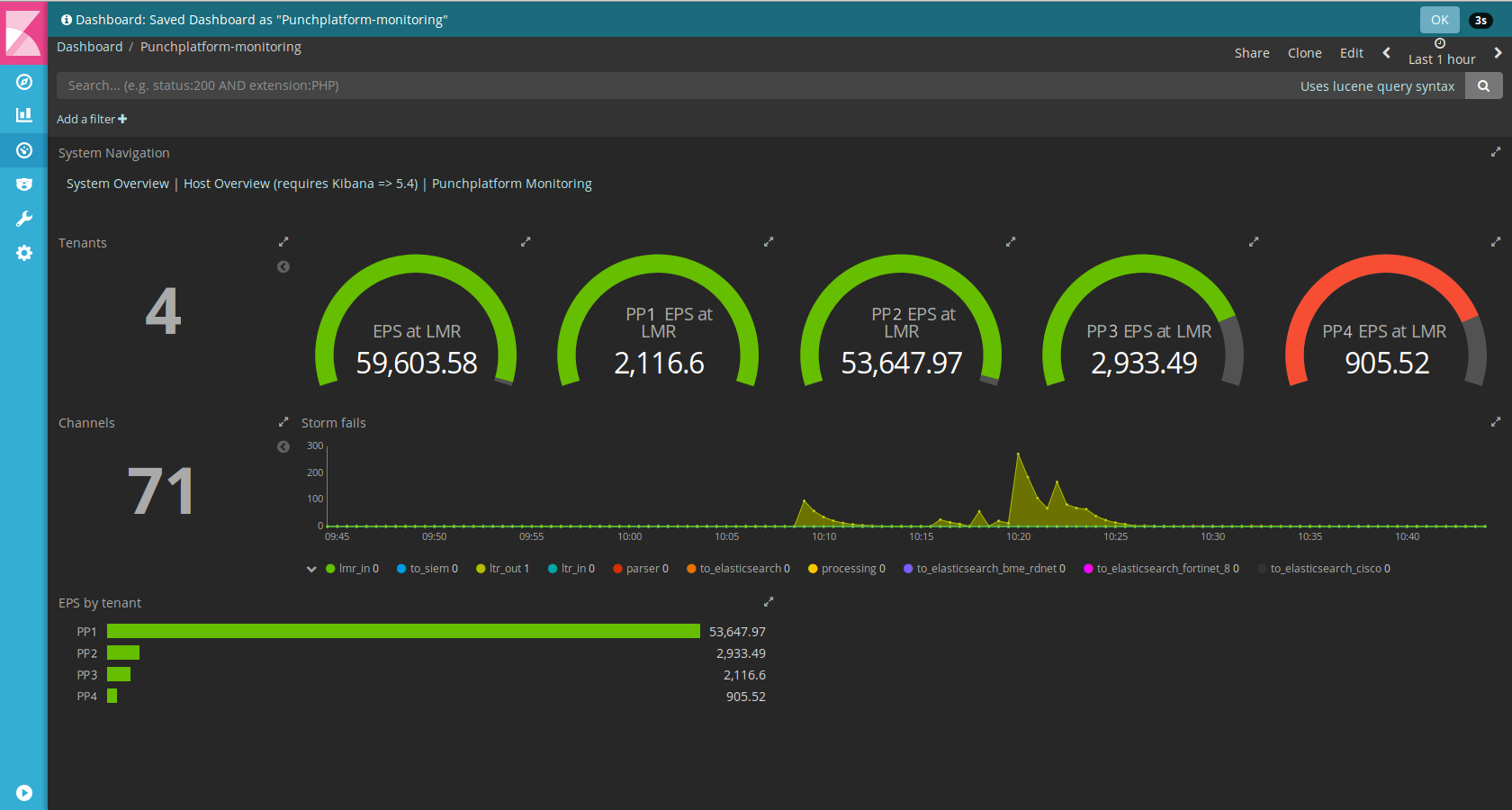
Task: Select PP3 bar in EPS by tenant
Action: 119,675
